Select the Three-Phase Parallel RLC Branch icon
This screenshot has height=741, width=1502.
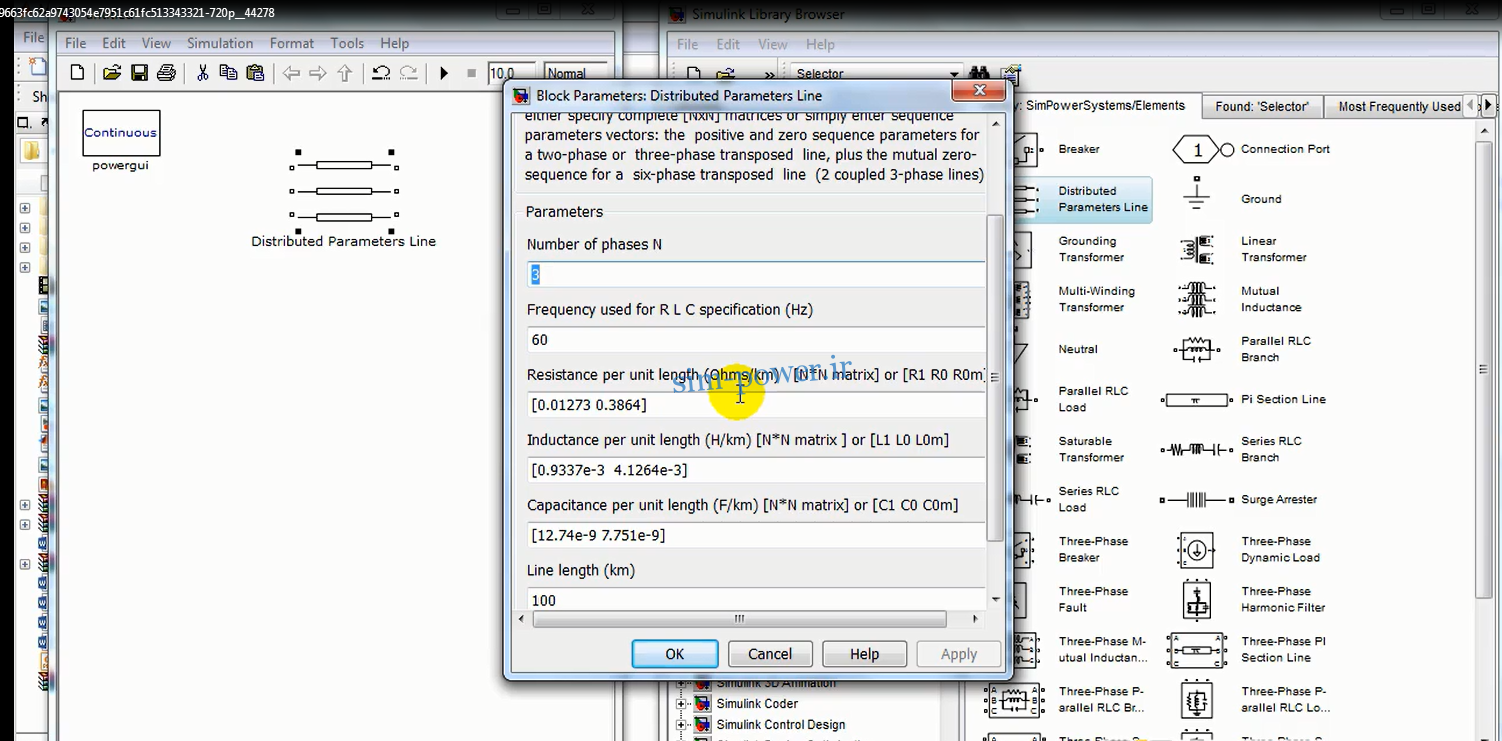tap(1013, 700)
